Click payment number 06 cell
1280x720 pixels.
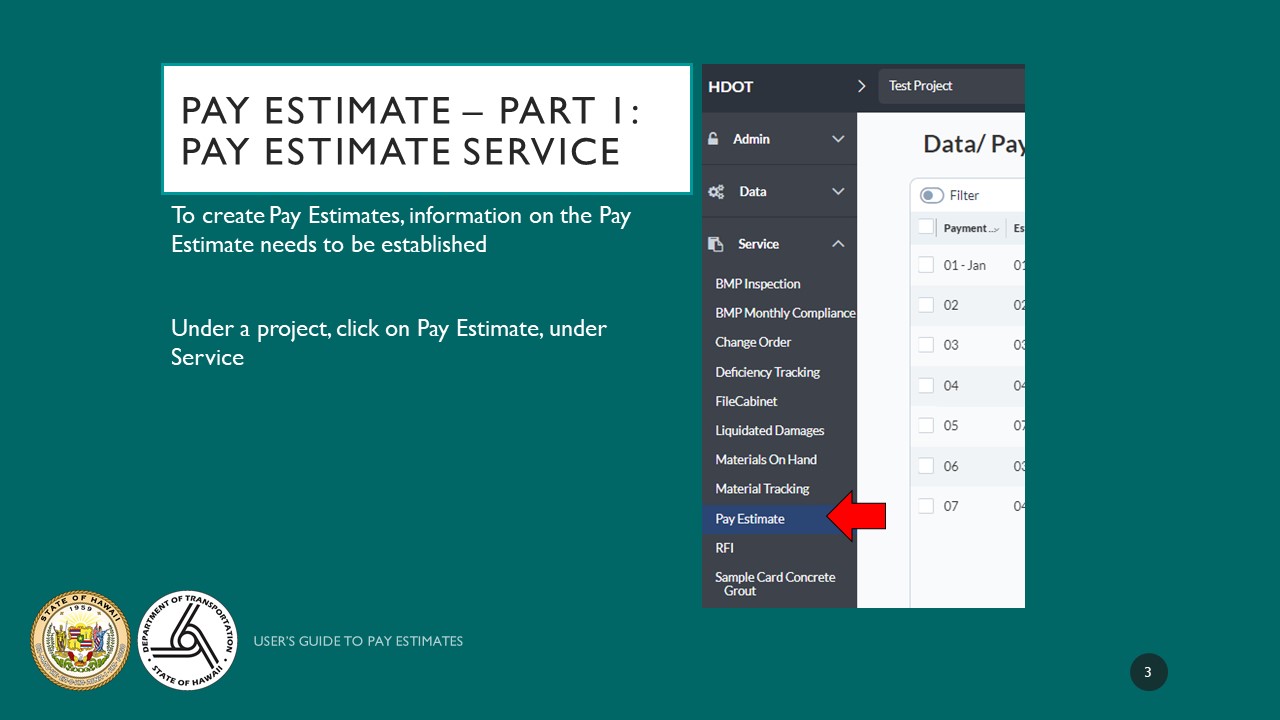[x=951, y=466]
